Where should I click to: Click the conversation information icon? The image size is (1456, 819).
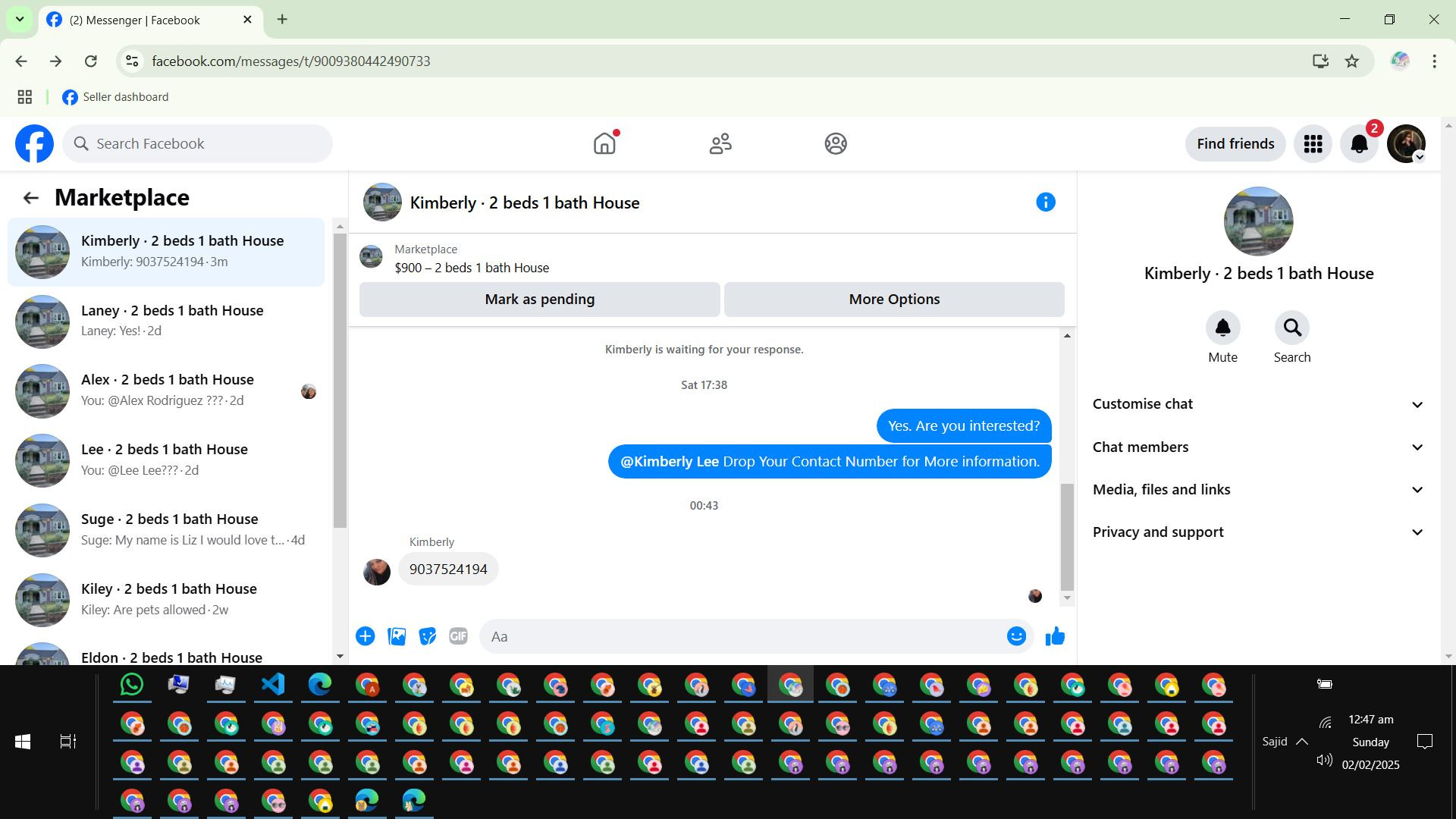[1046, 202]
